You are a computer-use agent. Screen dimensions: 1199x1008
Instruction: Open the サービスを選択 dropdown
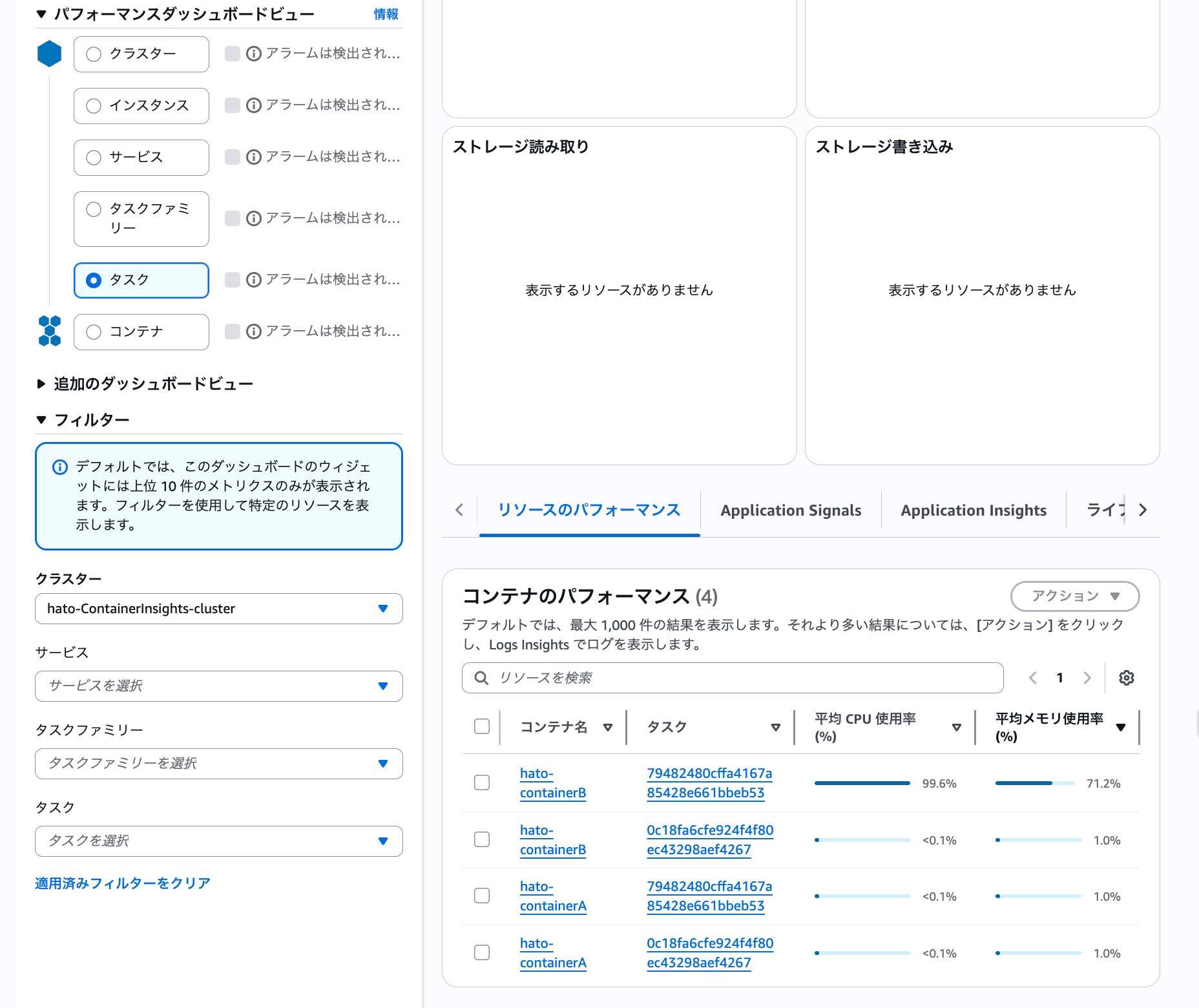[x=219, y=686]
